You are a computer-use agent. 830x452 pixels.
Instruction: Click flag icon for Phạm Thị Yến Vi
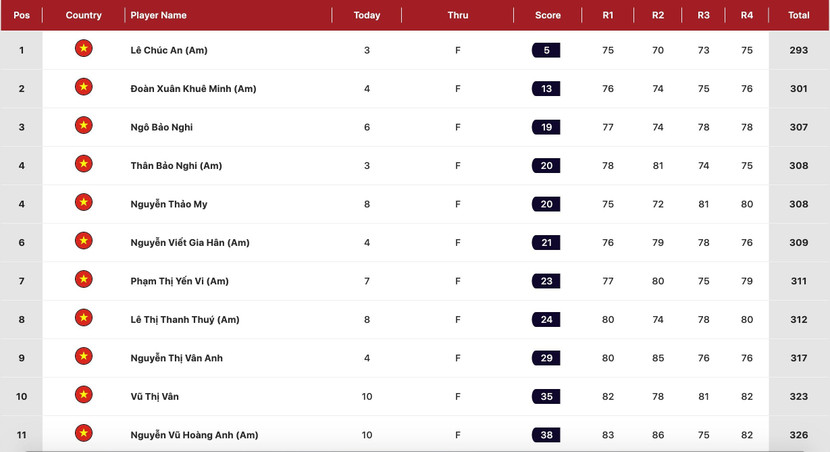coord(84,280)
